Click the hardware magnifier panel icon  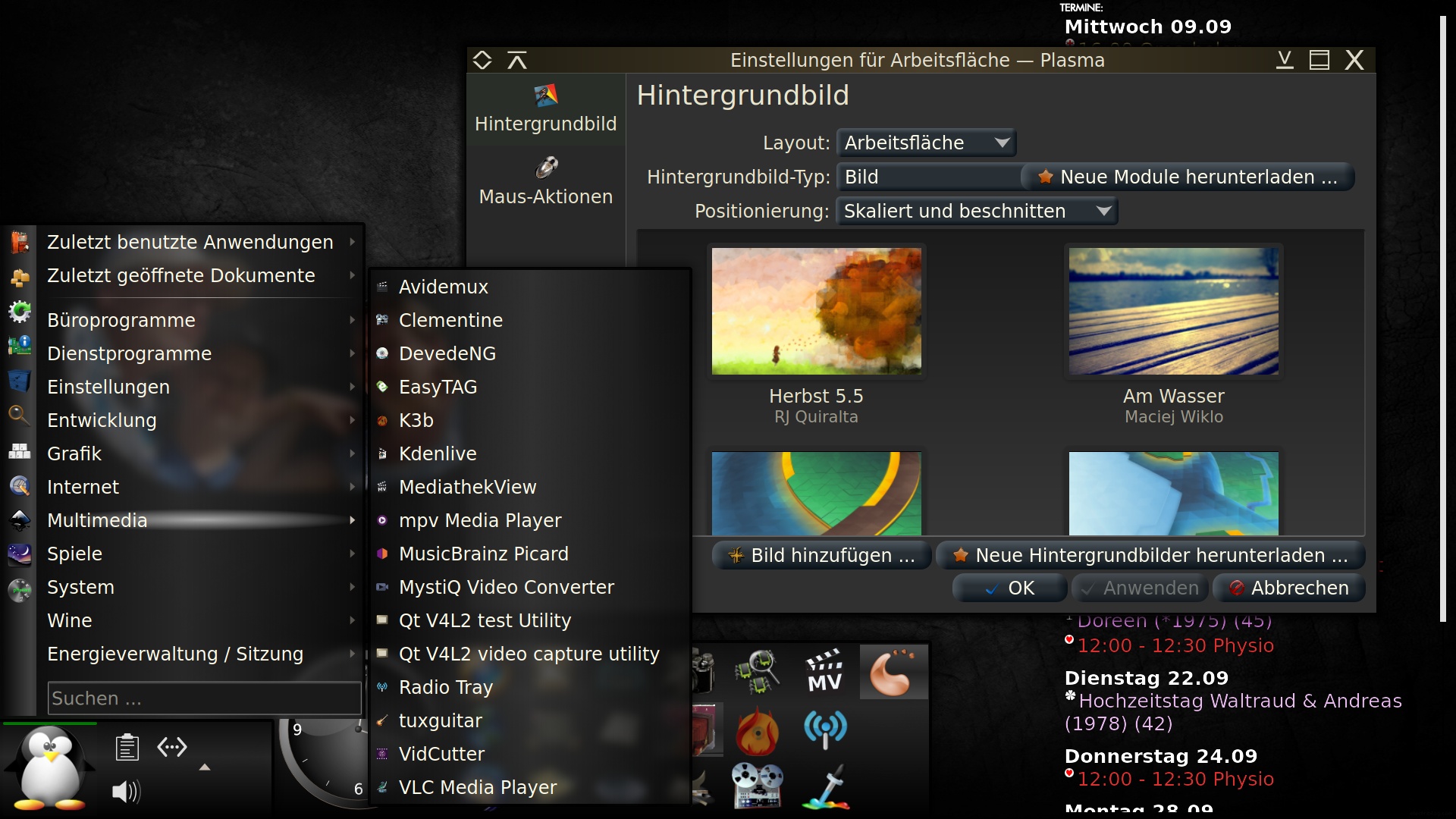758,671
